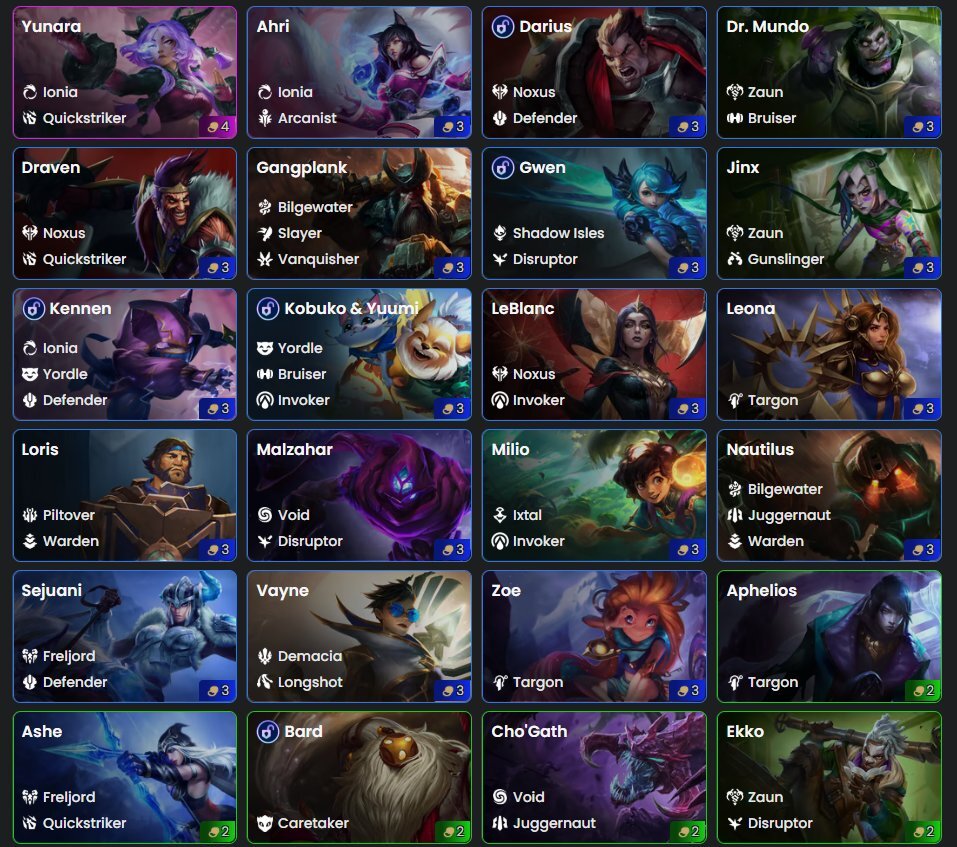Click Gangplank's Vanquisher trait label
This screenshot has height=847, width=957.
point(319,259)
